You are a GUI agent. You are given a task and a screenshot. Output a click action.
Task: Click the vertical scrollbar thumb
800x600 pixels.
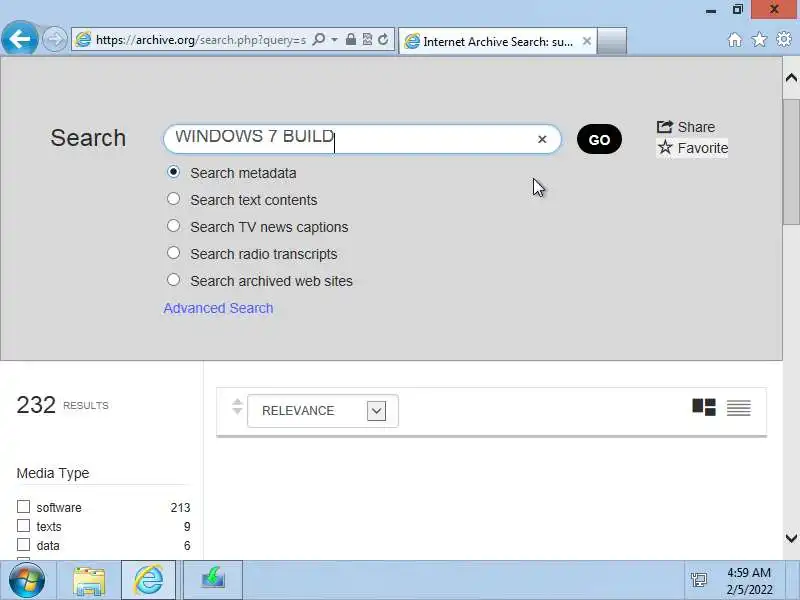(x=791, y=162)
